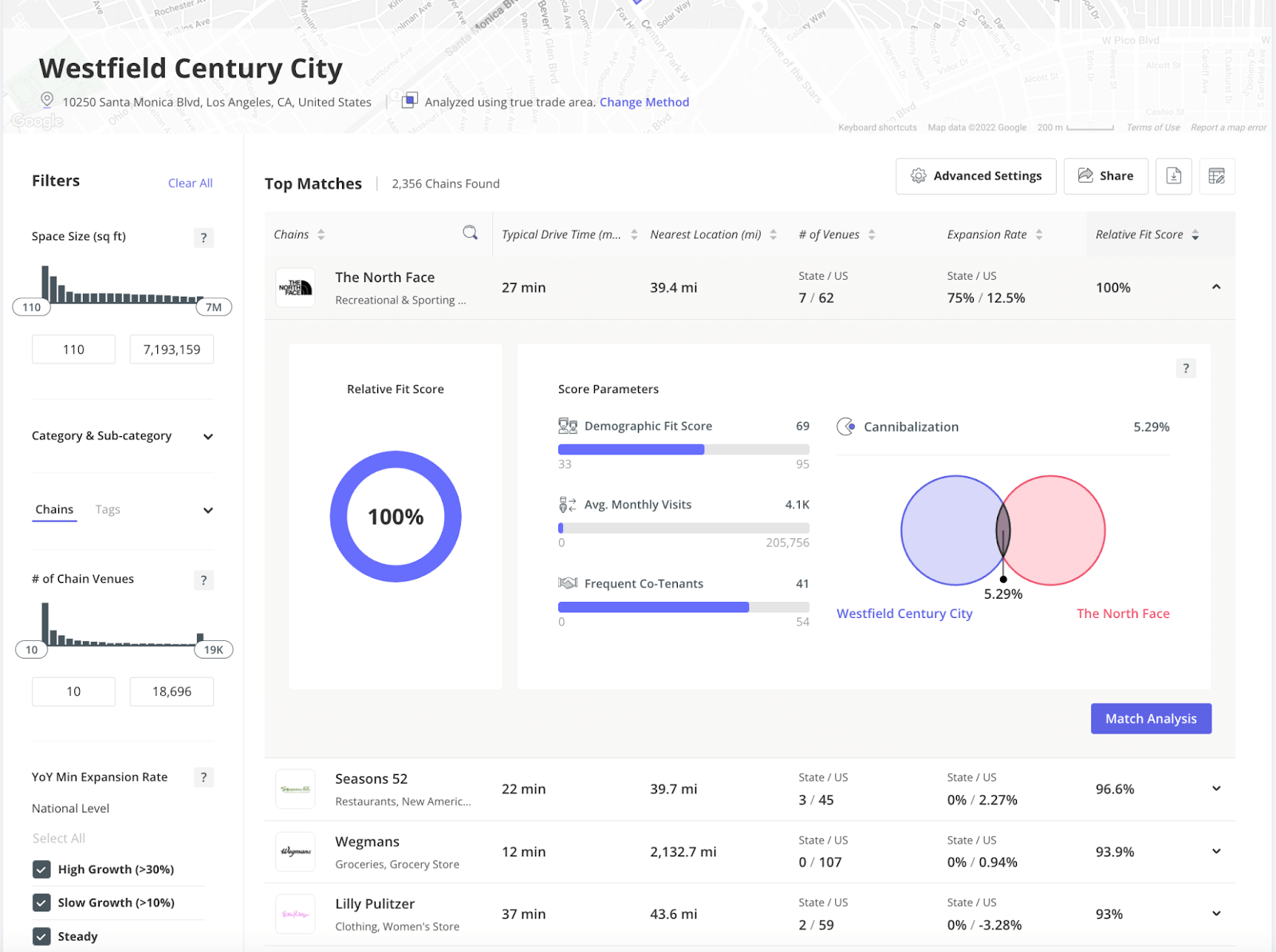The image size is (1276, 952).
Task: Click the Frequent Co-Tenants progress bar
Action: click(683, 608)
